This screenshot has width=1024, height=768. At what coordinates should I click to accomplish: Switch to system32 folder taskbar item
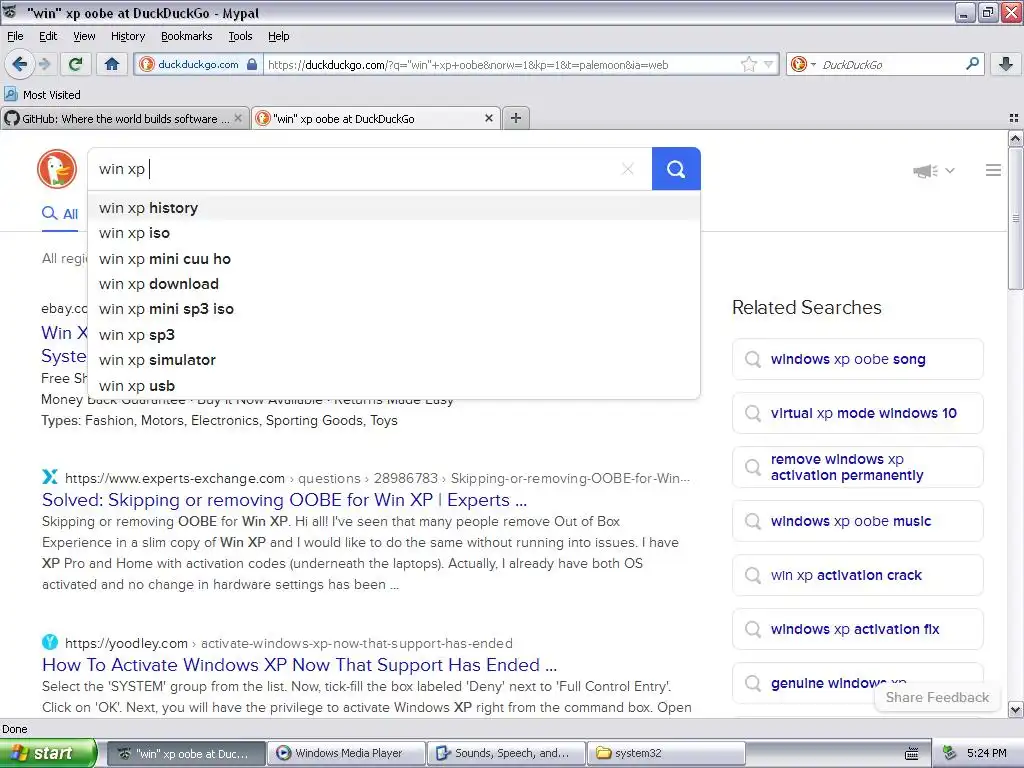(666, 754)
